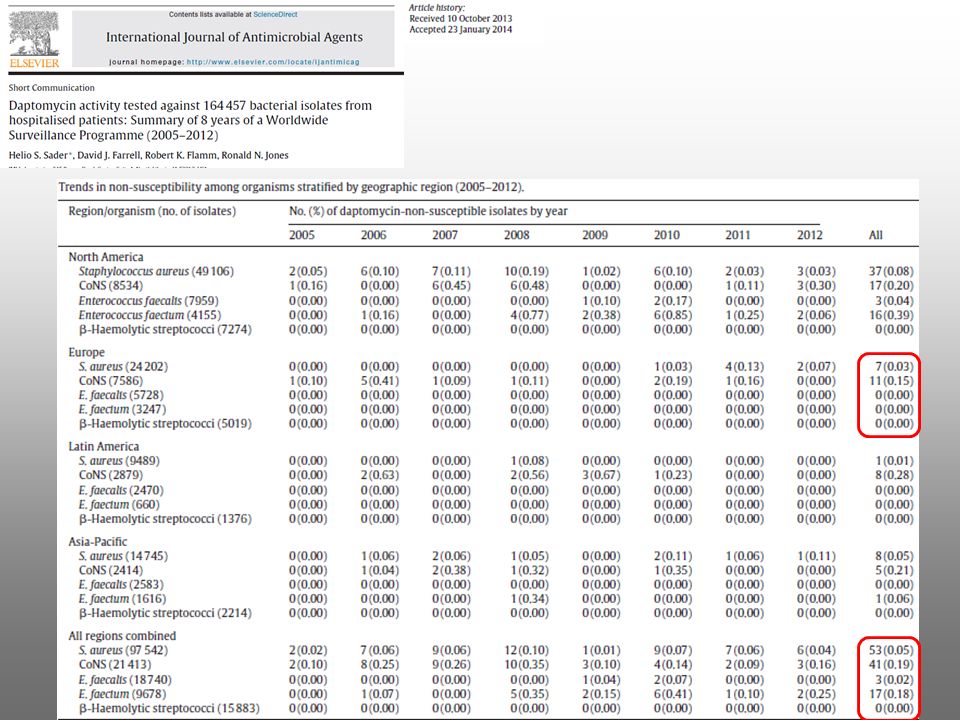This screenshot has width=960, height=720.
Task: Click row label 'E. faecalis (5728)'
Action: coord(121,395)
